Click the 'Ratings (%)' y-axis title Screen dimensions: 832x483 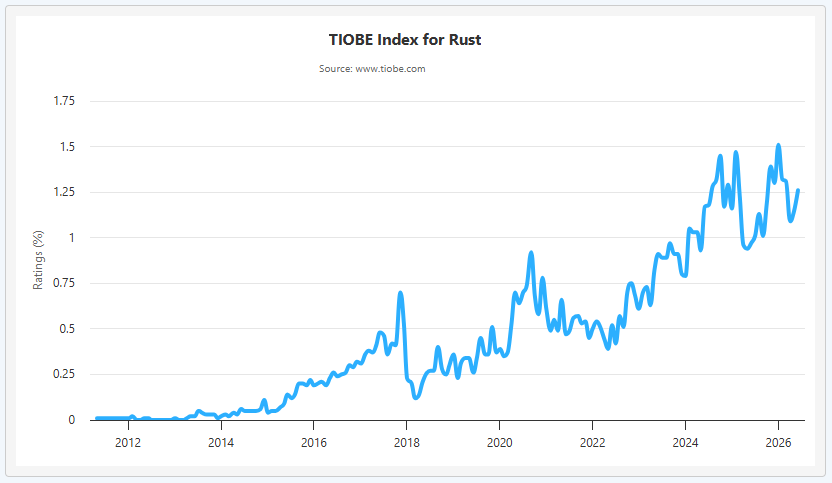tap(38, 260)
